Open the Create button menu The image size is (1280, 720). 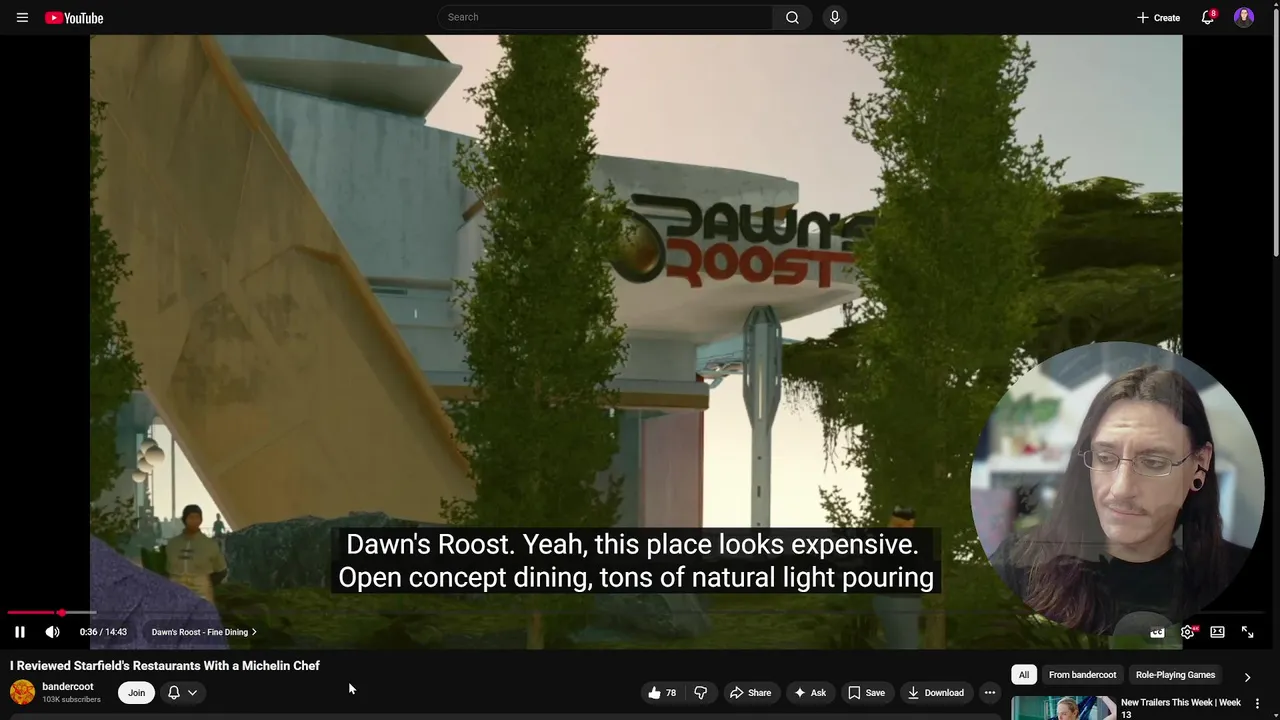(1158, 18)
